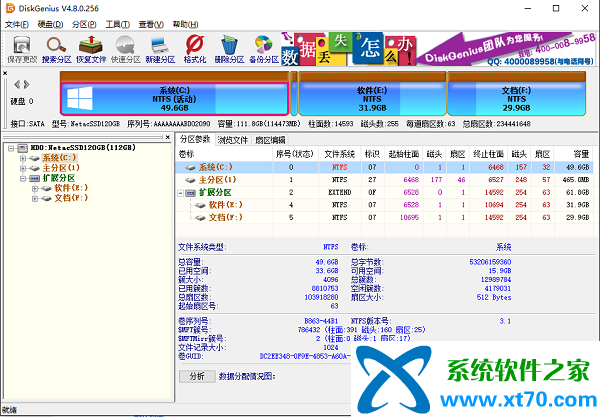The image size is (600, 417).
Task: Click the 465.0MB capacity cell
Action: 576,180
